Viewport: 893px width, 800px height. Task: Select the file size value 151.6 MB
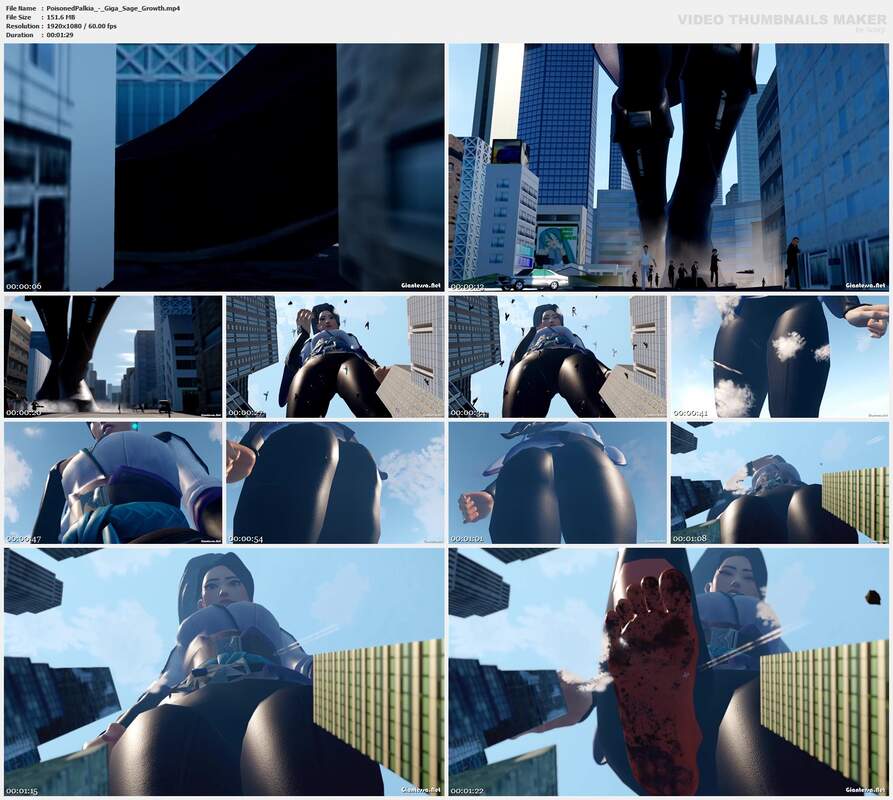(61, 17)
